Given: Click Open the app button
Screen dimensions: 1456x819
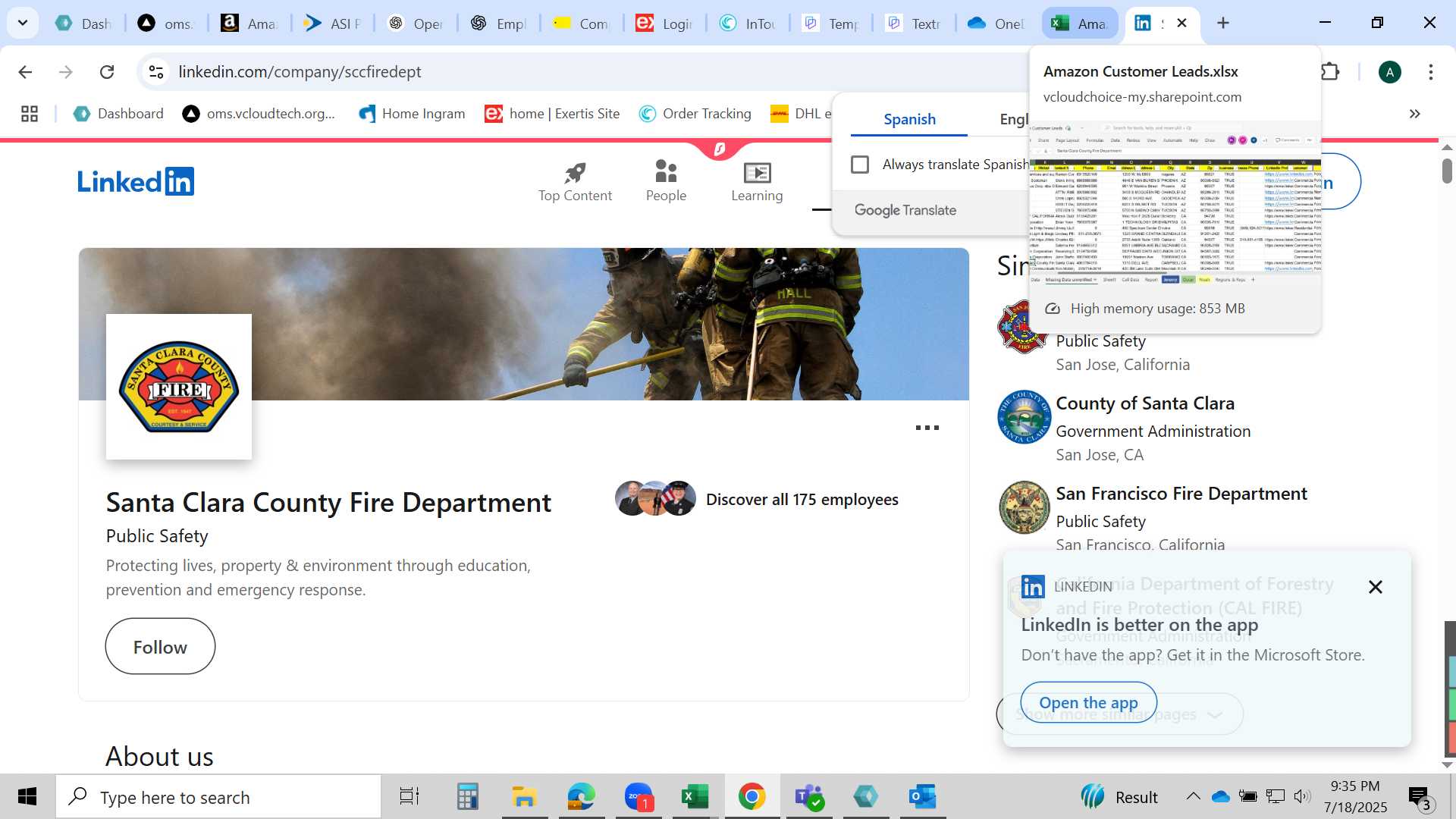Looking at the screenshot, I should pyautogui.click(x=1088, y=703).
